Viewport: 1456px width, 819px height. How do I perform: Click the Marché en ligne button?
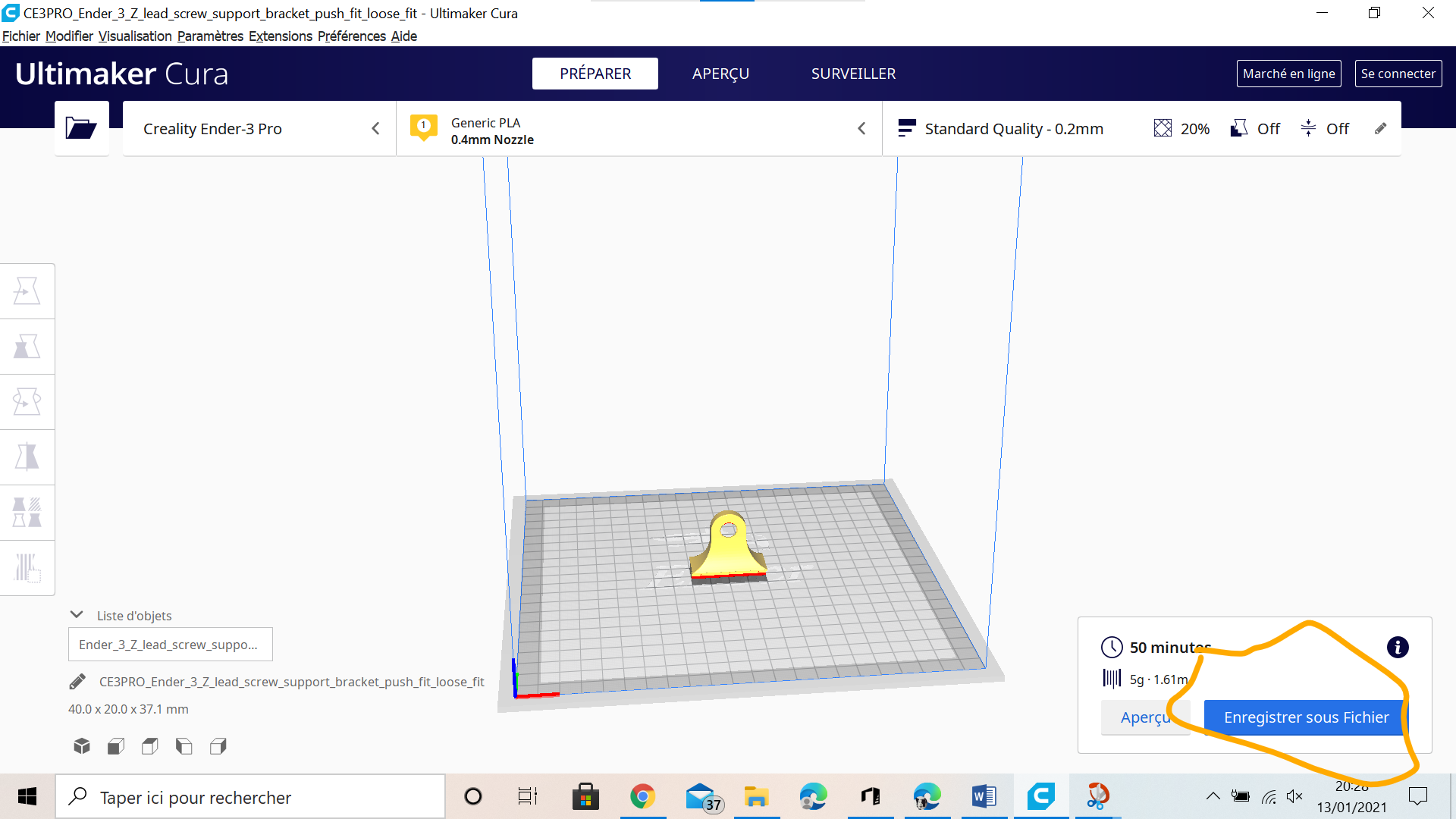[1288, 74]
